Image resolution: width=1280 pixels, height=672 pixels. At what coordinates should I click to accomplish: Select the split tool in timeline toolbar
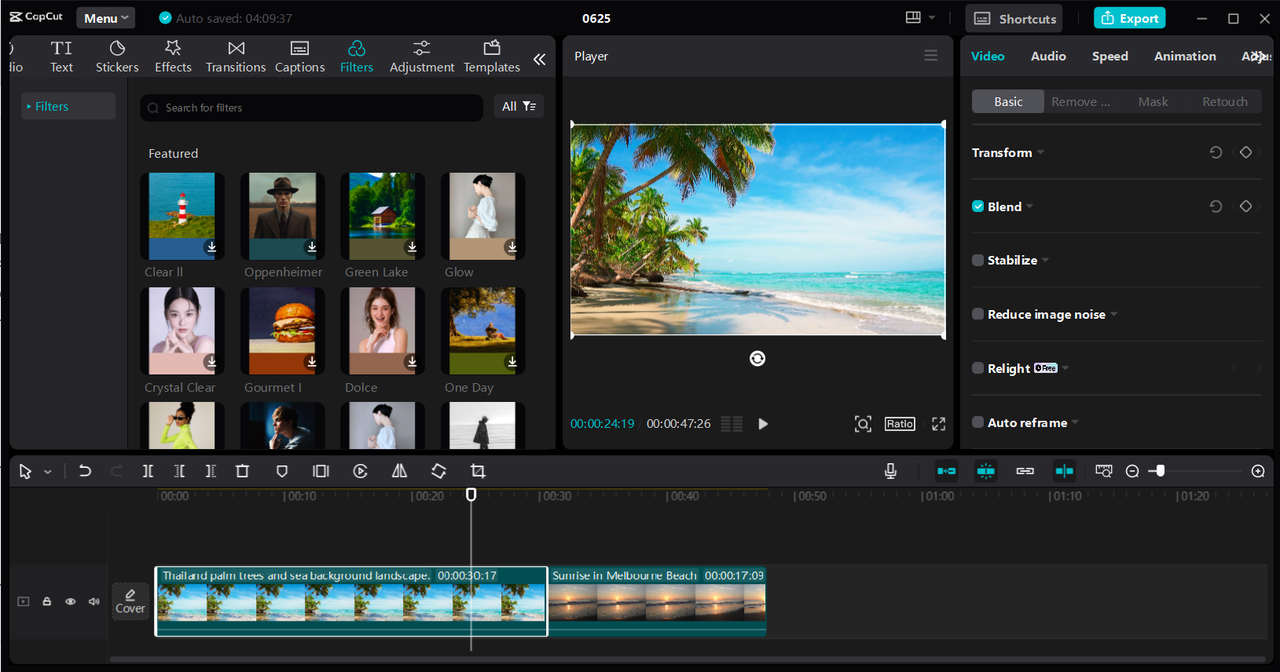[148, 471]
